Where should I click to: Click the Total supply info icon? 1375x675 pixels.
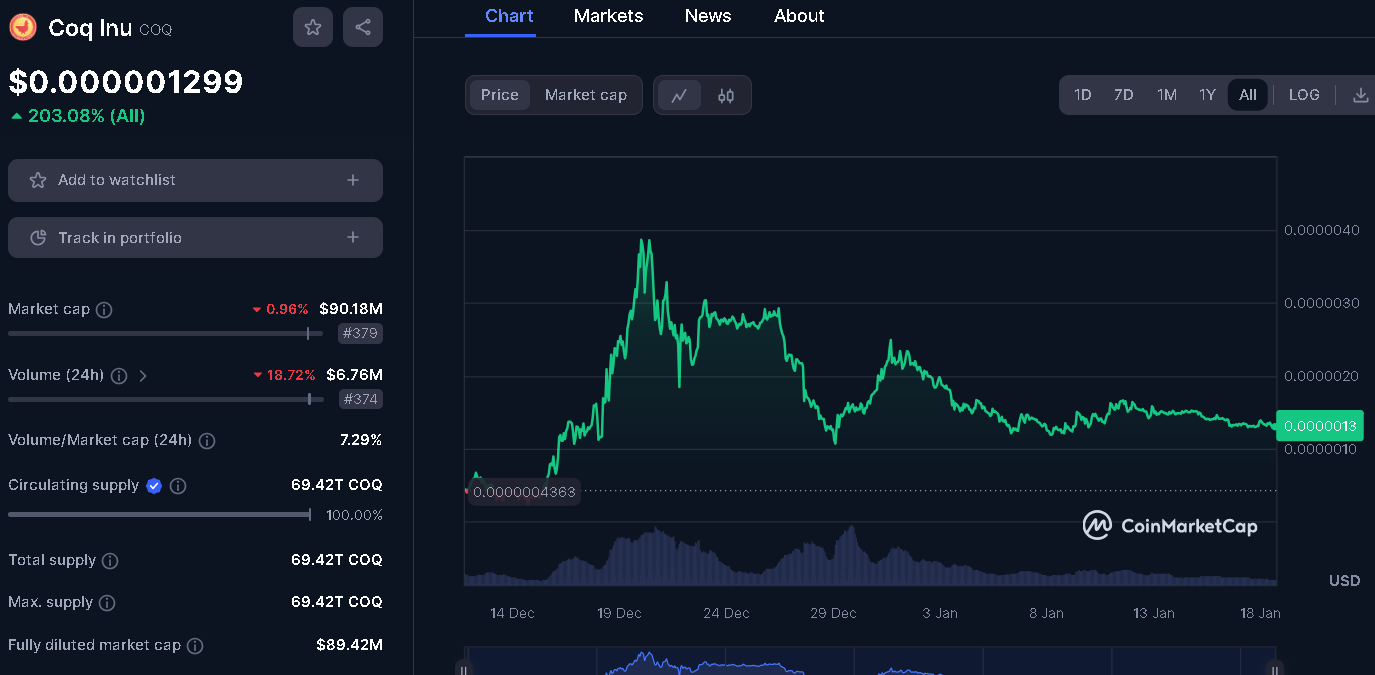[111, 561]
